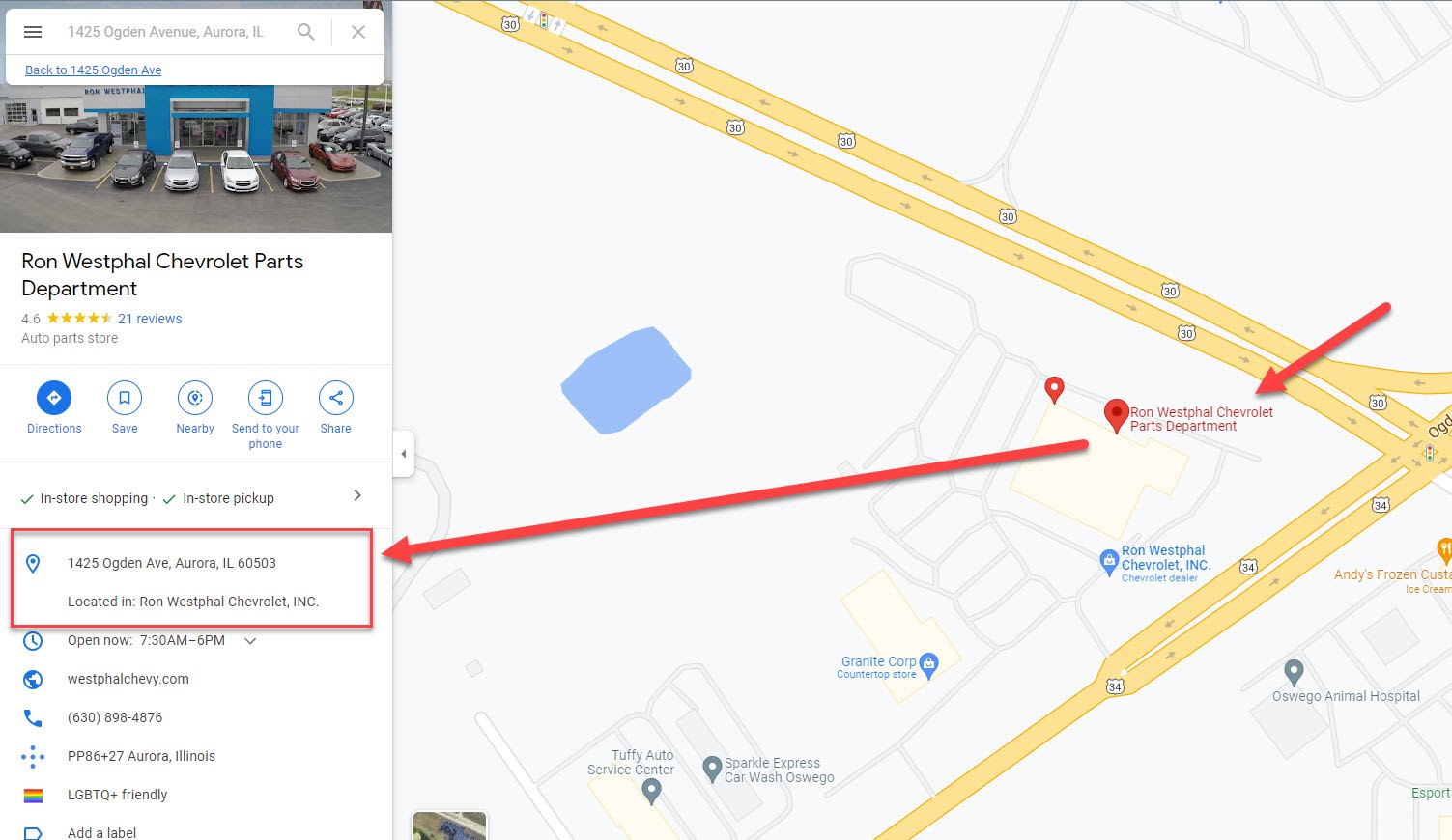Click the Nearby icon
Viewport: 1452px width, 840px height.
coord(195,398)
